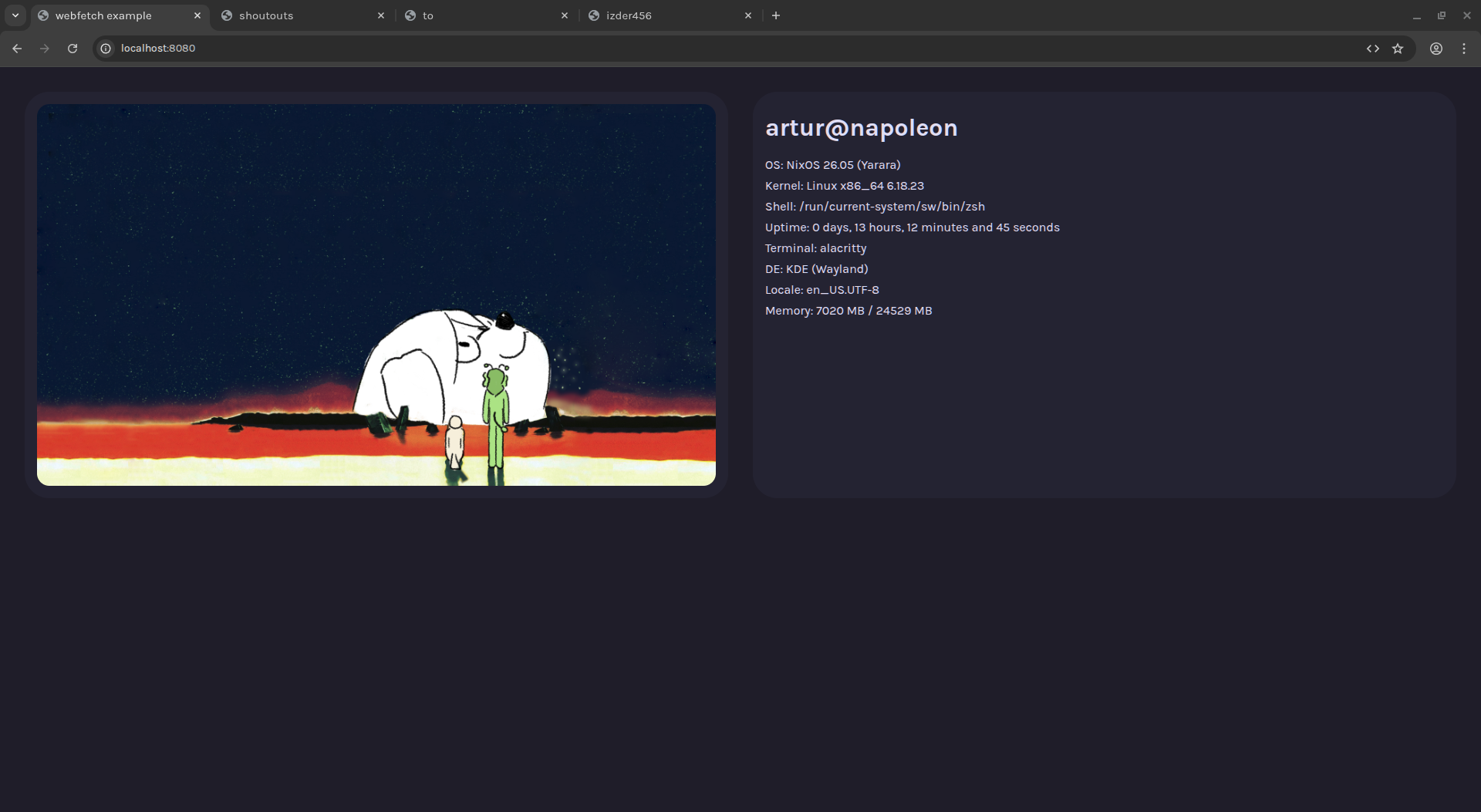Minimize the browser window

click(x=1417, y=15)
